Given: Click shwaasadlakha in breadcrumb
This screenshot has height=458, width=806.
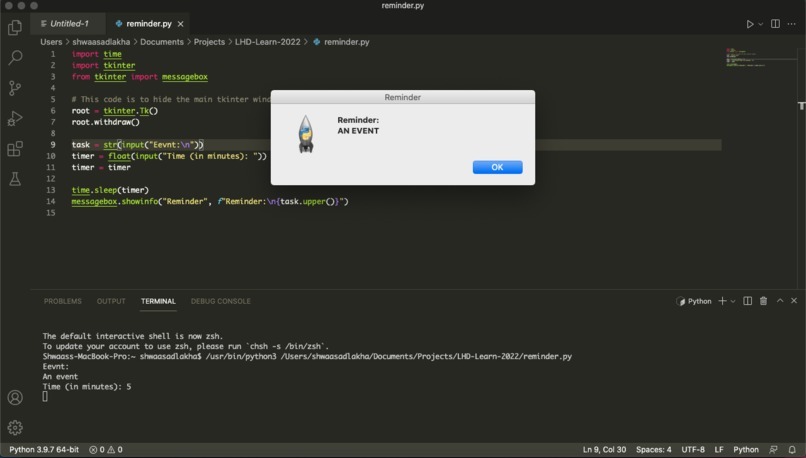Looking at the screenshot, I should pyautogui.click(x=101, y=42).
